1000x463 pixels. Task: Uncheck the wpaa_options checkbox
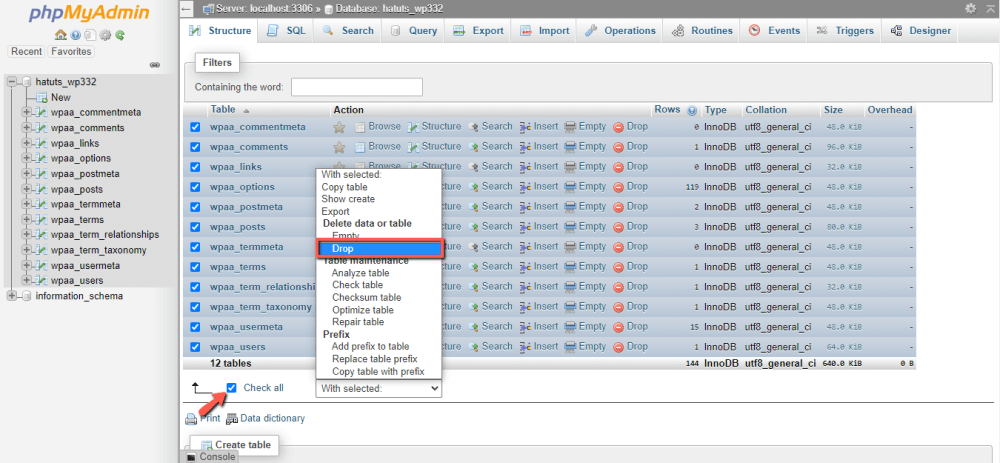tap(195, 187)
